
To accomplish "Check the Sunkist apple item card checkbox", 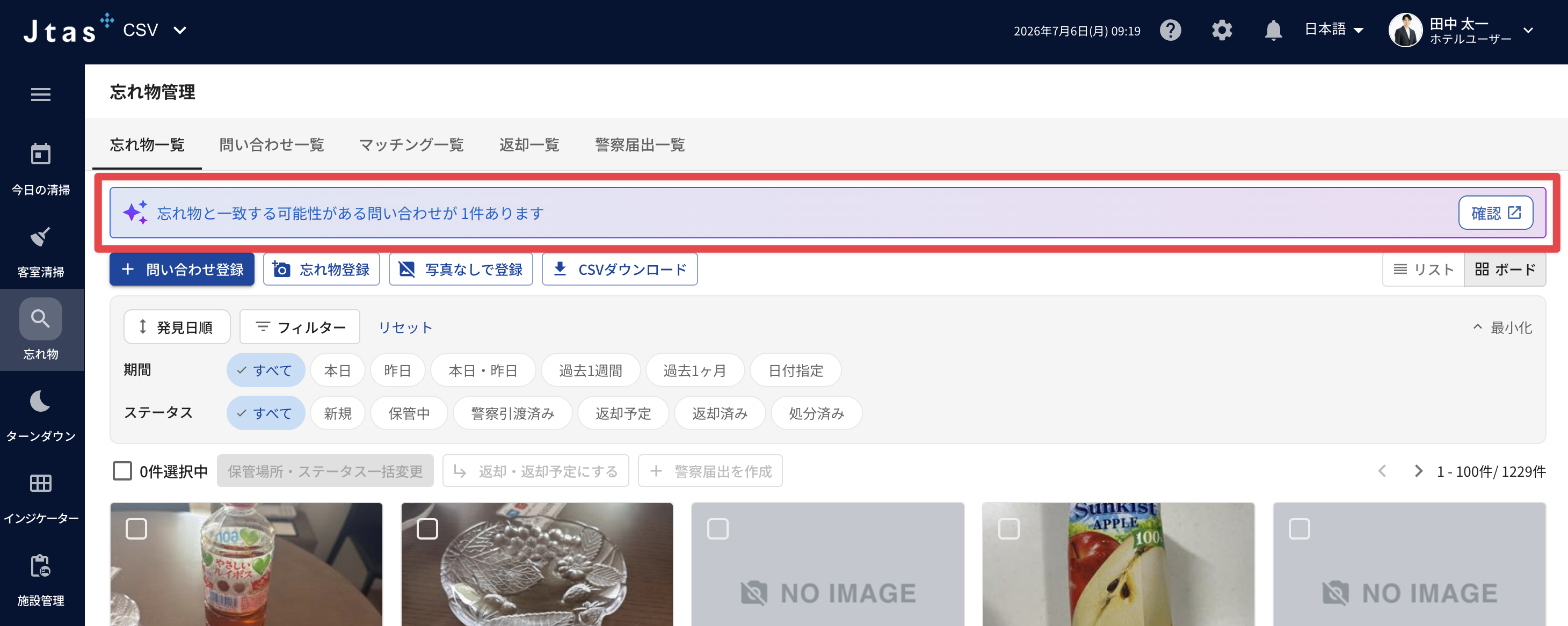I will tap(1008, 529).
